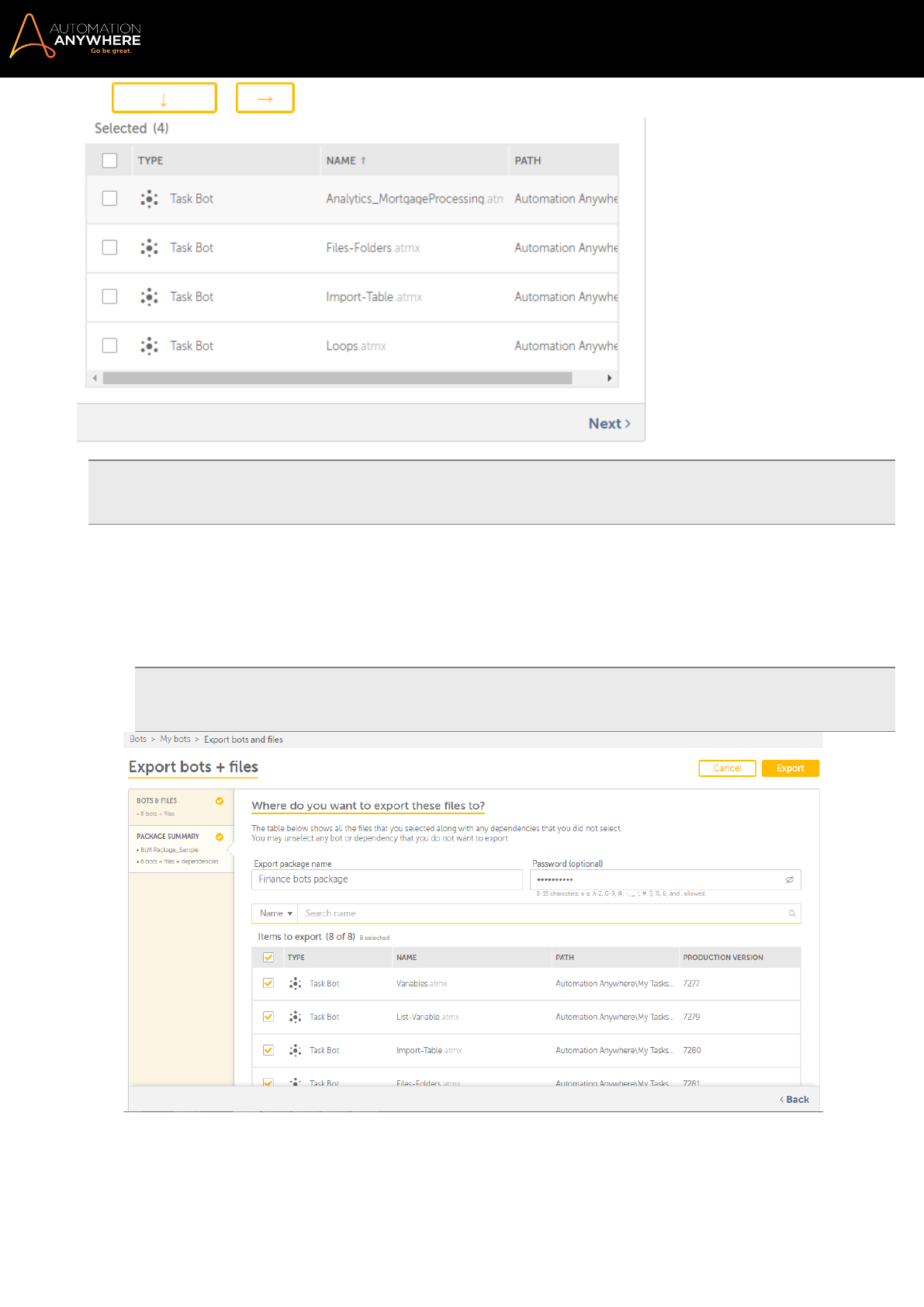924x1307 pixels.
Task: Uncheck the select-all checkbox in Items to export
Action: click(268, 958)
